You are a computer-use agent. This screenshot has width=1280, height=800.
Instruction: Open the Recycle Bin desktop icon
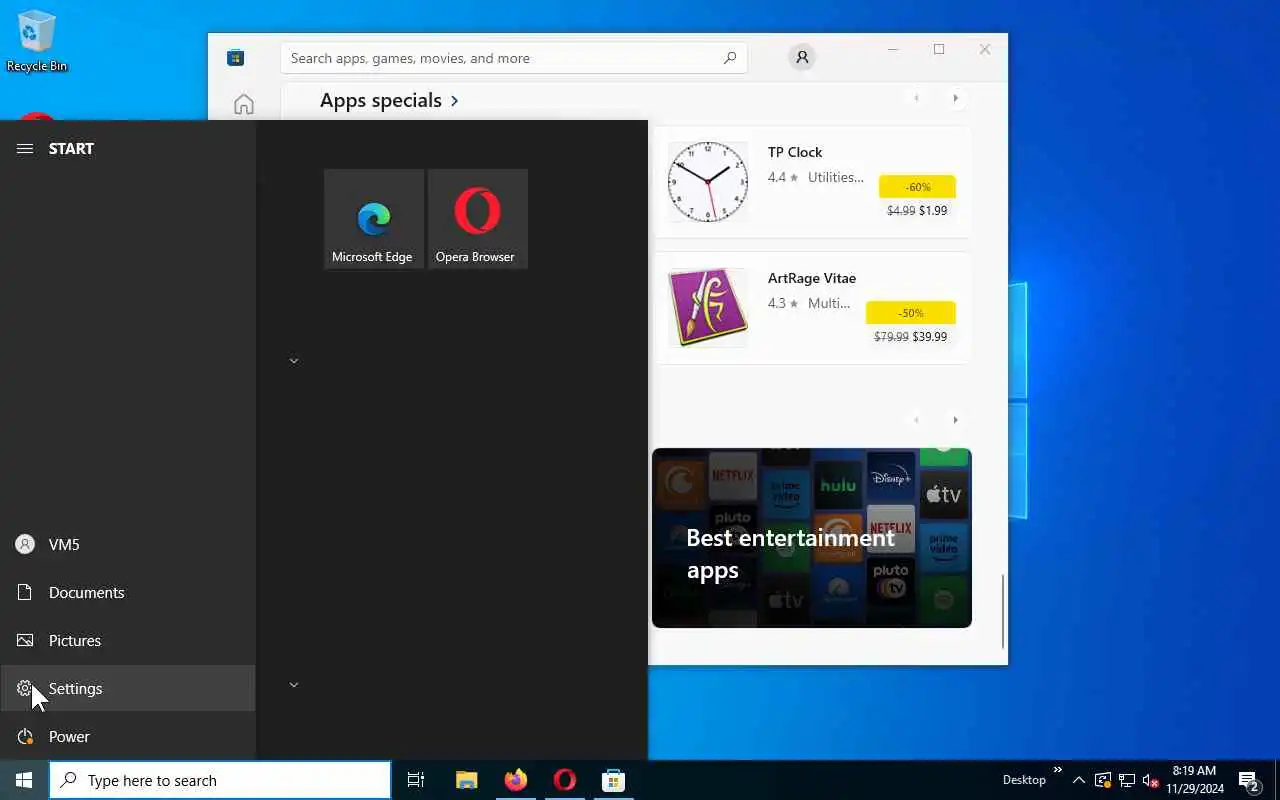point(37,41)
